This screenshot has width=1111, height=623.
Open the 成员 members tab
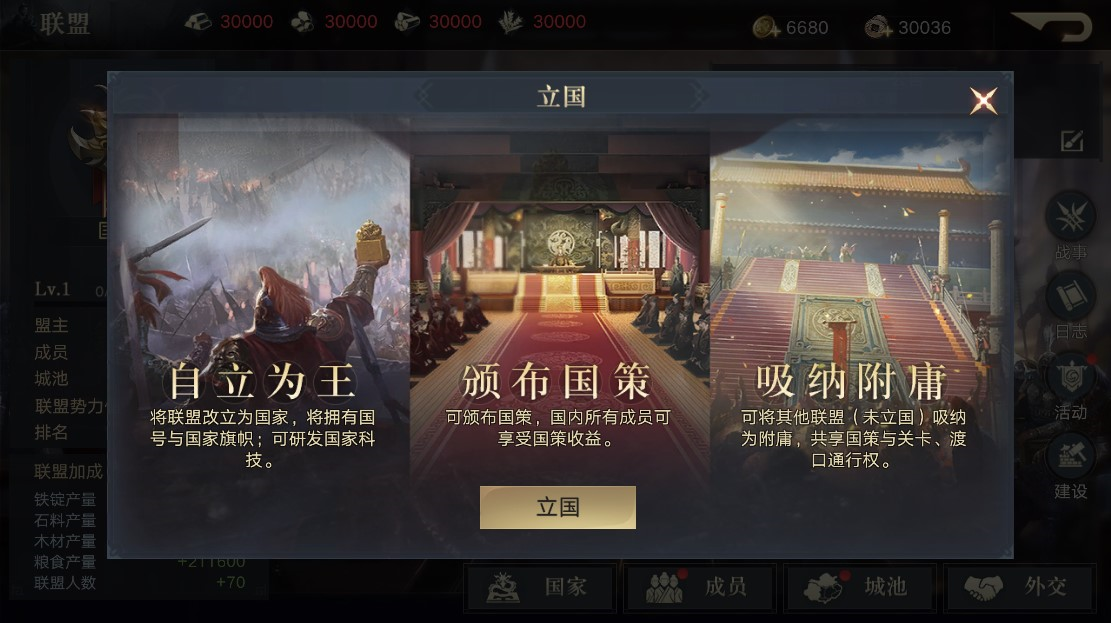(x=700, y=588)
